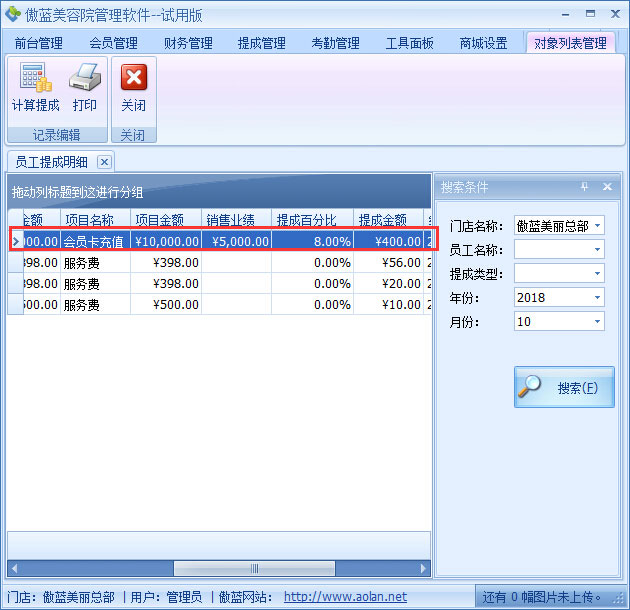Click the horizontal scrollbar thumb
Screen dimensions: 630x610
[x=254, y=568]
